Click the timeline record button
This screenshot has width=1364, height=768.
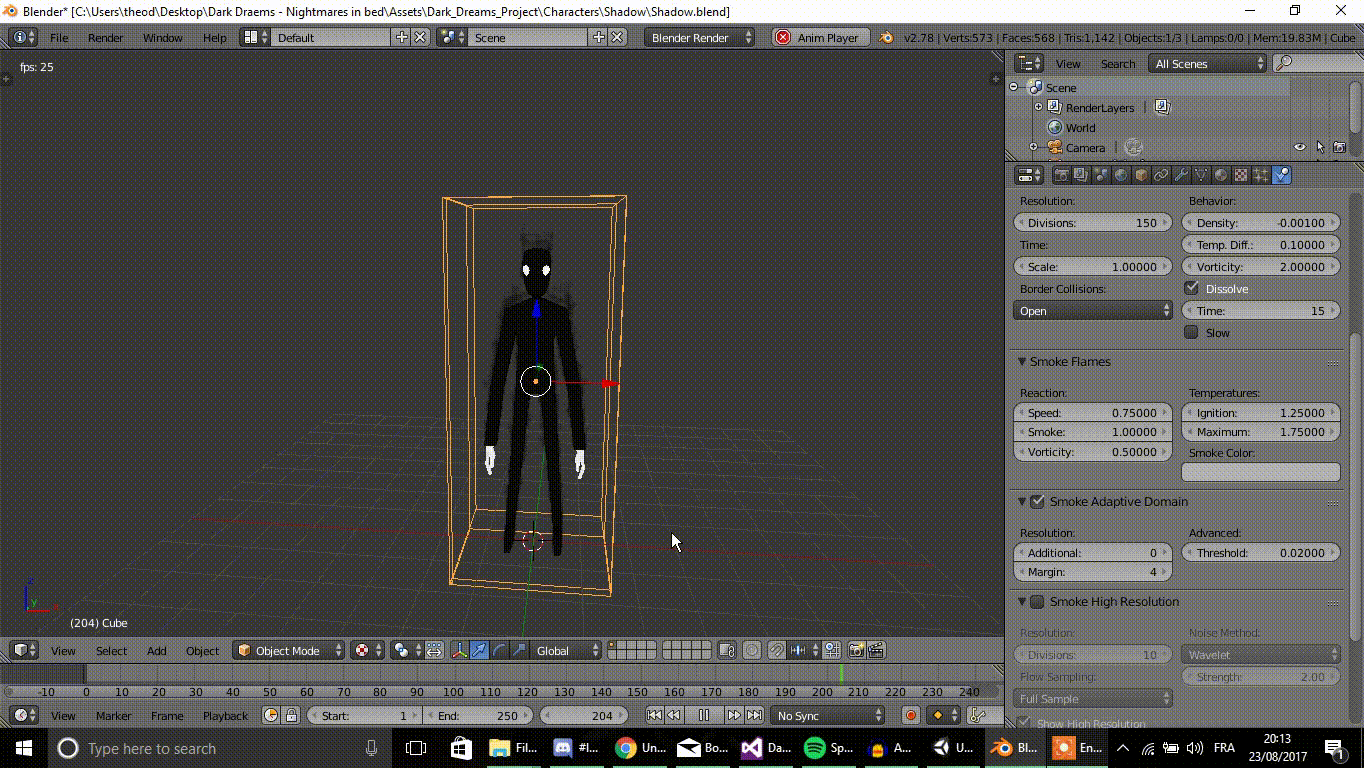[910, 716]
